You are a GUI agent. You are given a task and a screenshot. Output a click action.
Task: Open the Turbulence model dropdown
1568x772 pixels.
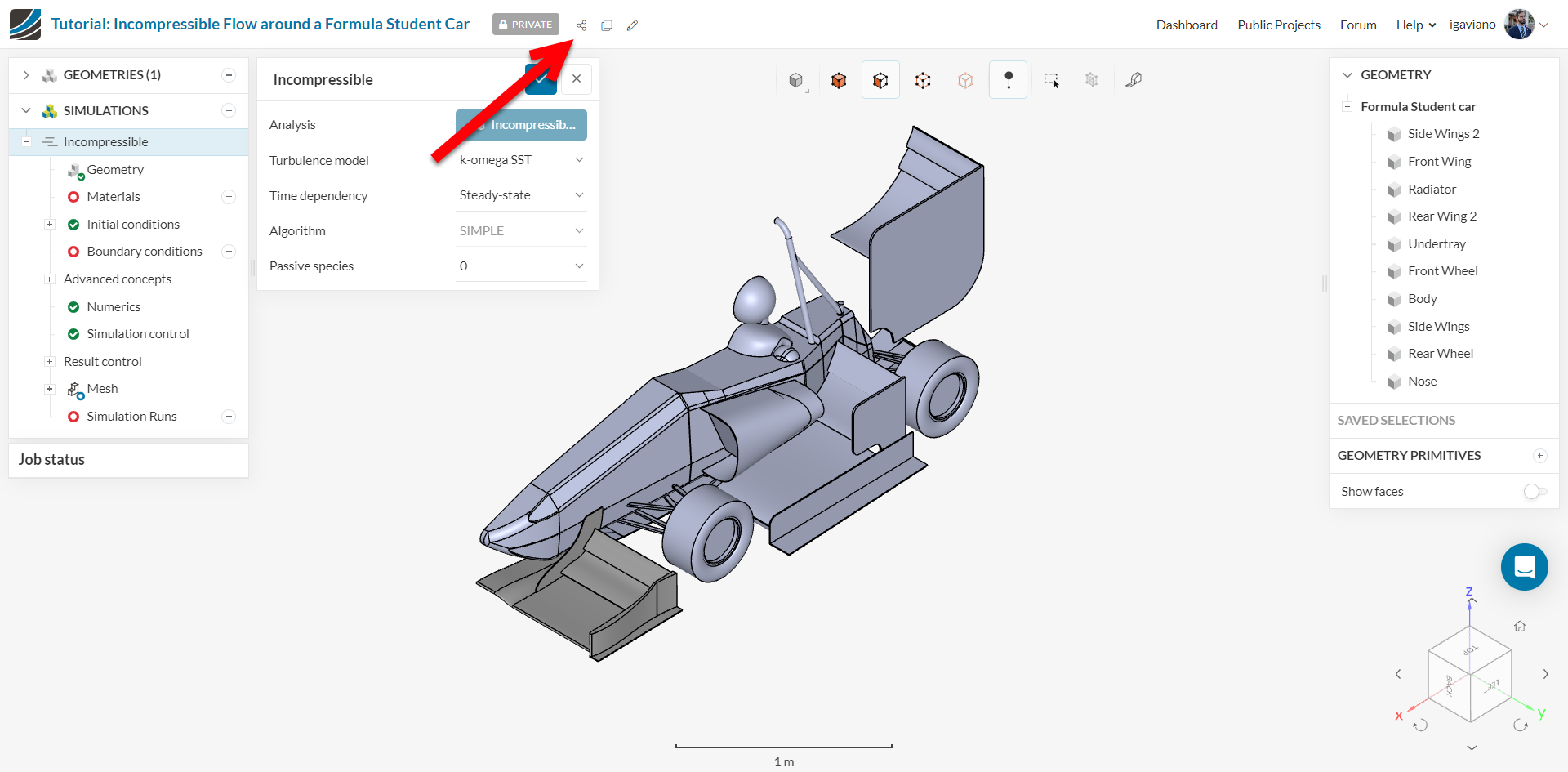[520, 159]
